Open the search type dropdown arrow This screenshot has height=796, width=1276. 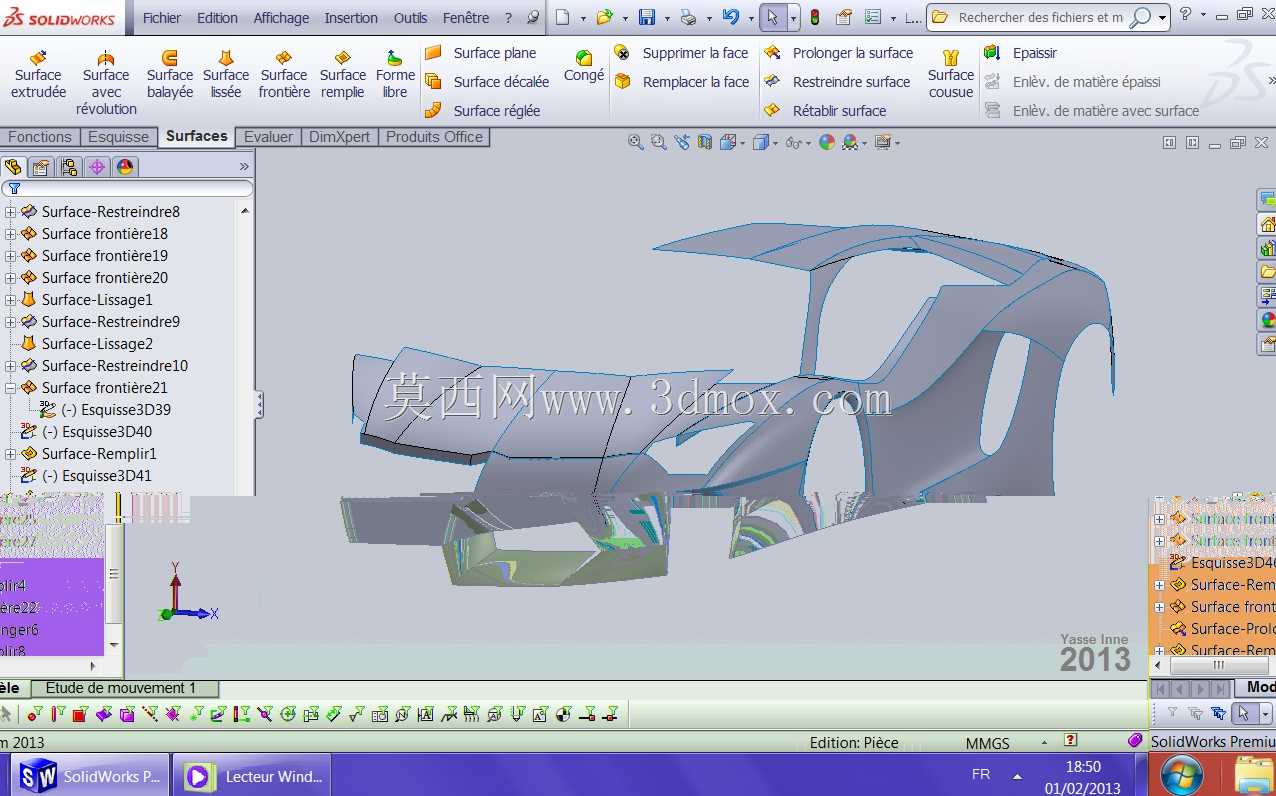pyautogui.click(x=1163, y=18)
